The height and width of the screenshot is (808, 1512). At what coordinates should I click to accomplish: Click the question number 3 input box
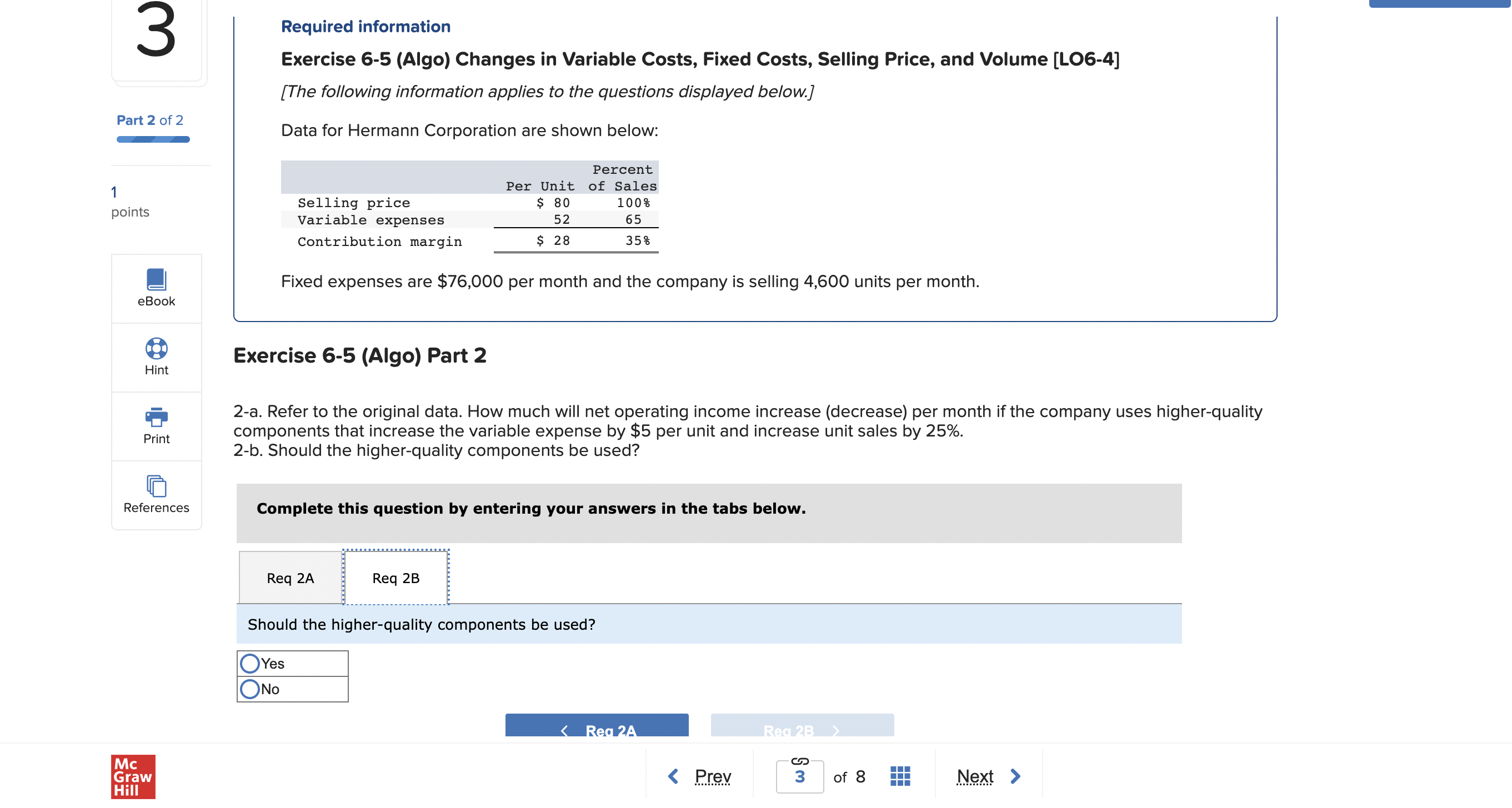click(799, 777)
